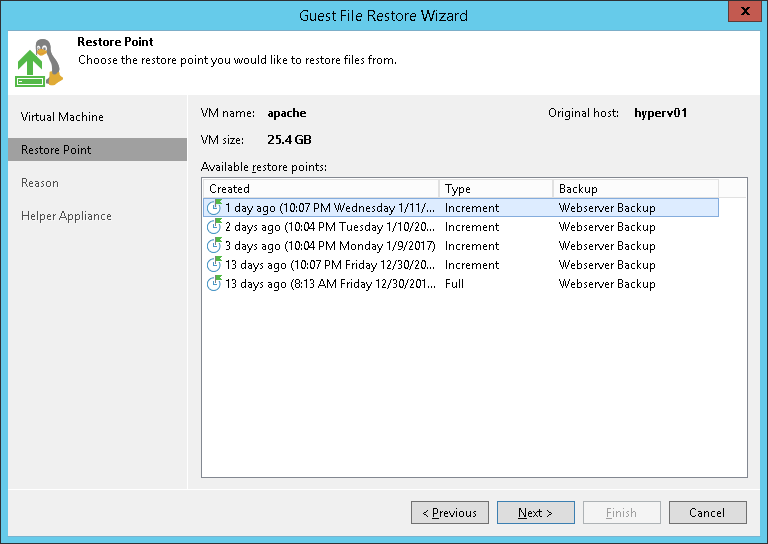
Task: Click the icon of 13 days ago 8:13 AM row
Action: click(214, 284)
